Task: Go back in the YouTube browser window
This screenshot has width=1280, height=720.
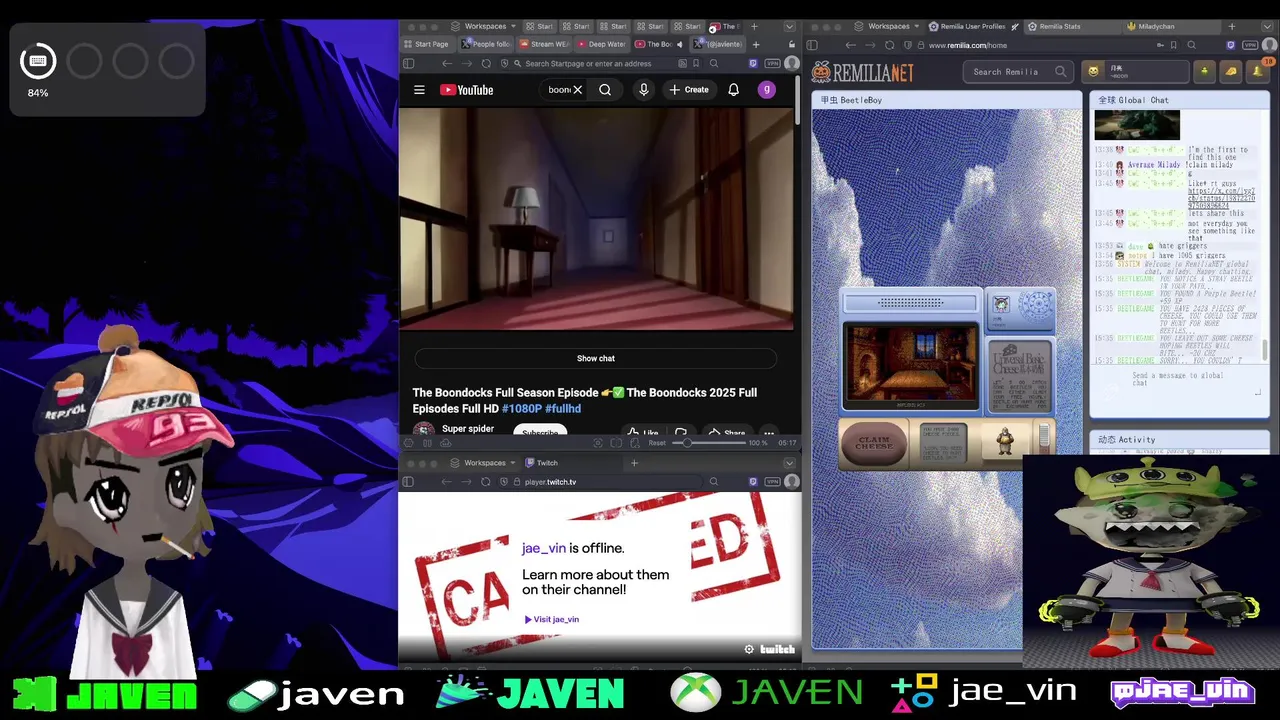Action: 447,63
